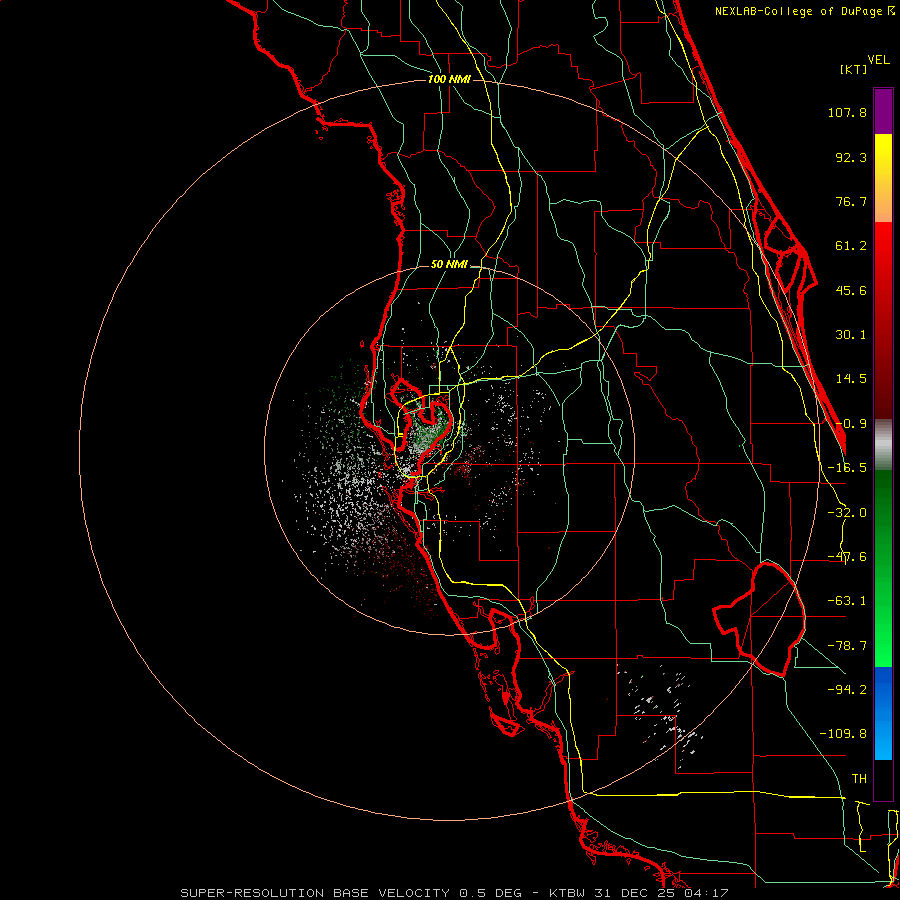900x900 pixels.
Task: Pick the red segment of the color bar
Action: (x=883, y=320)
